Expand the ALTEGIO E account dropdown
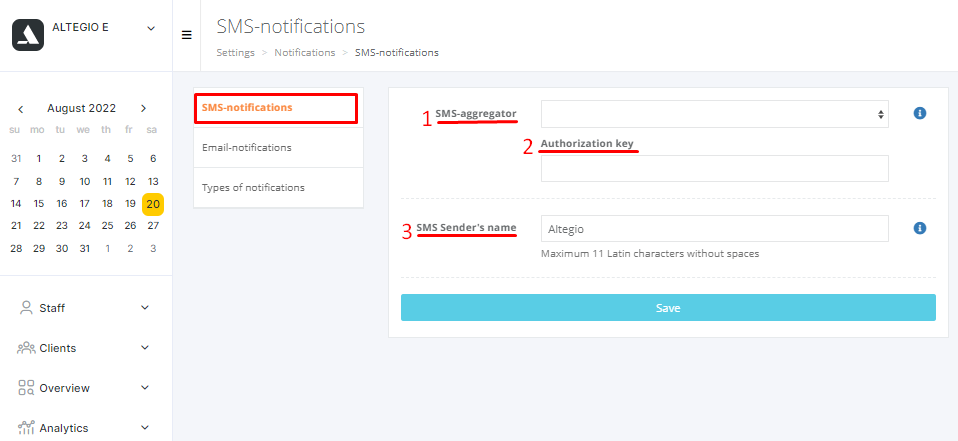This screenshot has height=441, width=958. pyautogui.click(x=151, y=28)
